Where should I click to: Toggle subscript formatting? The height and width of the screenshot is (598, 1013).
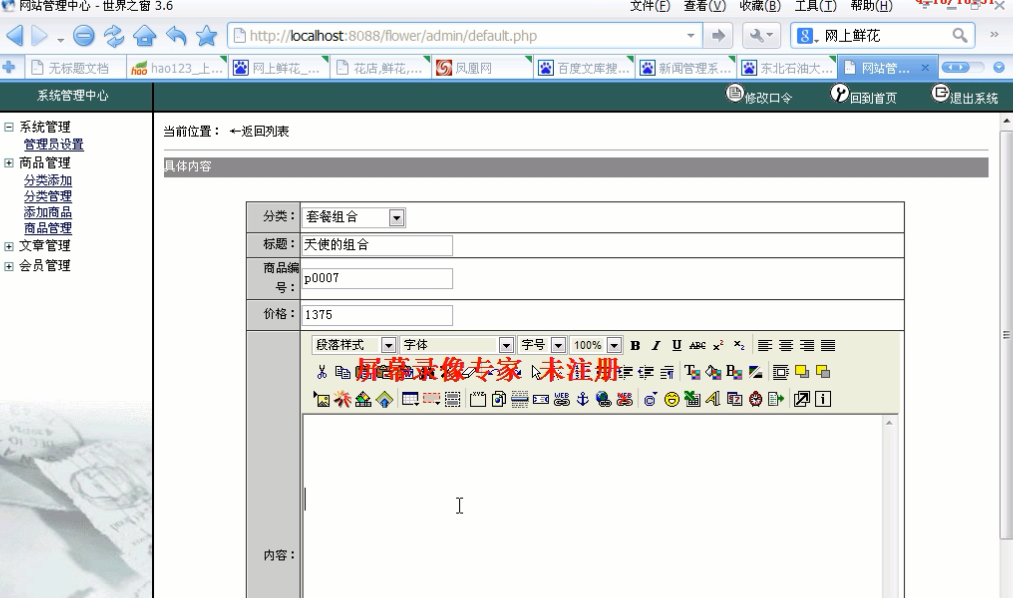[739, 345]
